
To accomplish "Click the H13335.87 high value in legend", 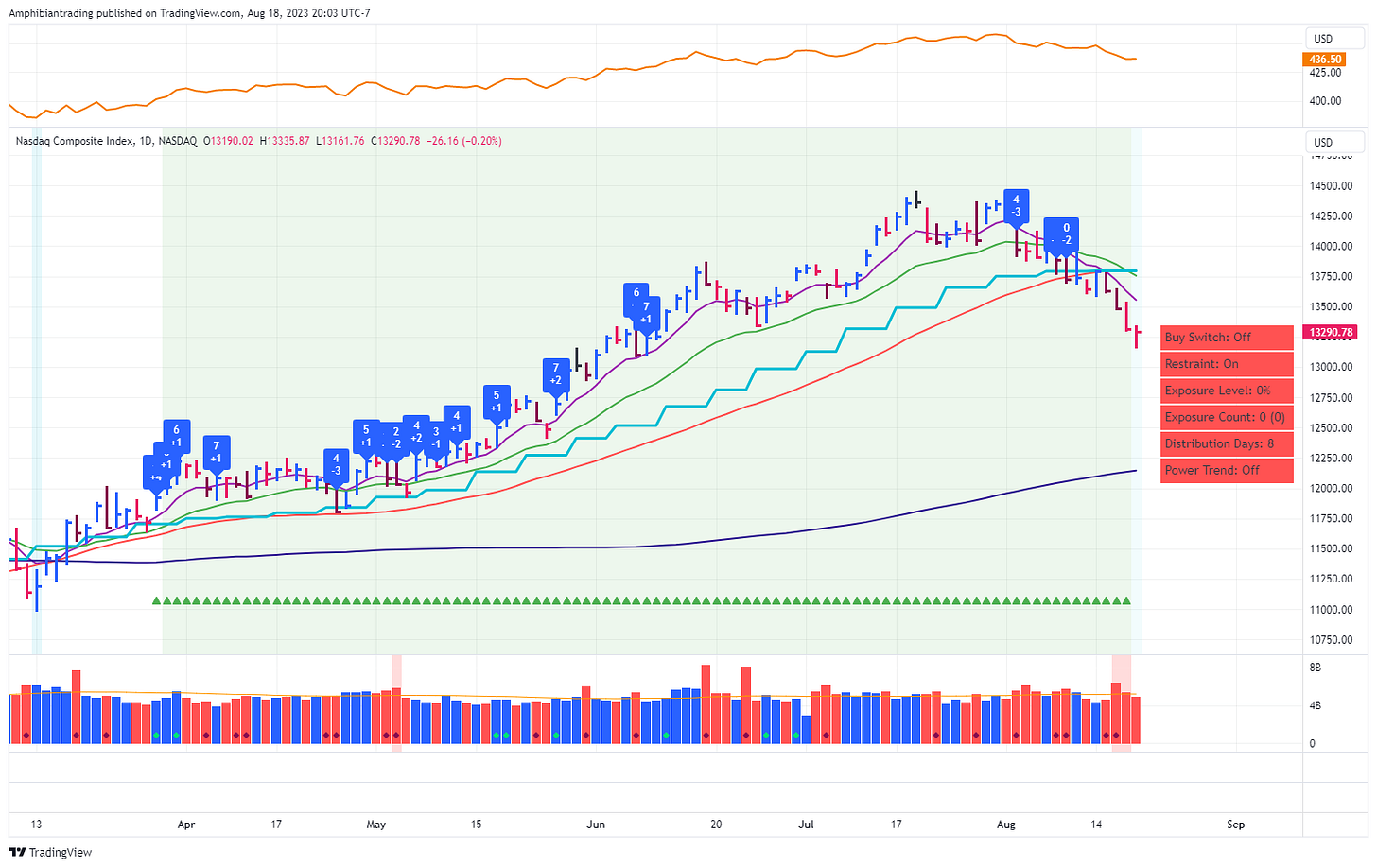I will coord(285,141).
